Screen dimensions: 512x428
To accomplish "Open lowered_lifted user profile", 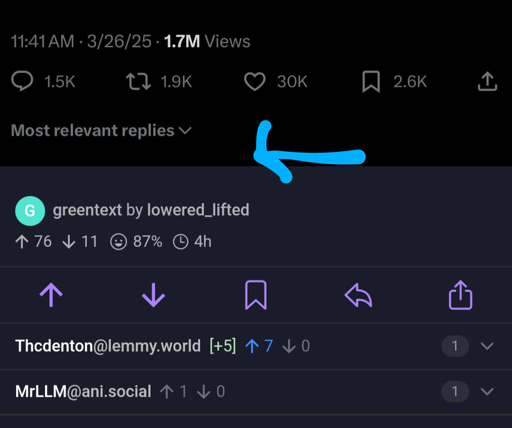I will point(198,210).
